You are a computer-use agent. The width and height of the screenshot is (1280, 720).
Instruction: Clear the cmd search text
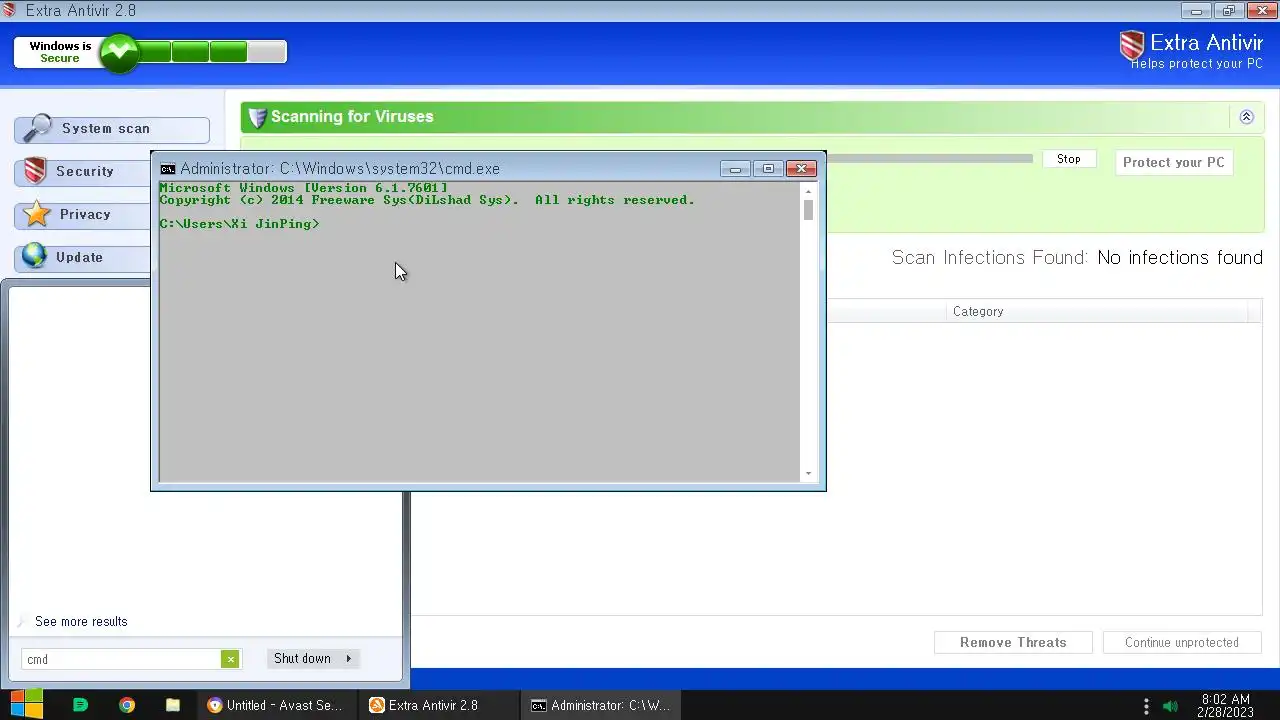point(230,659)
